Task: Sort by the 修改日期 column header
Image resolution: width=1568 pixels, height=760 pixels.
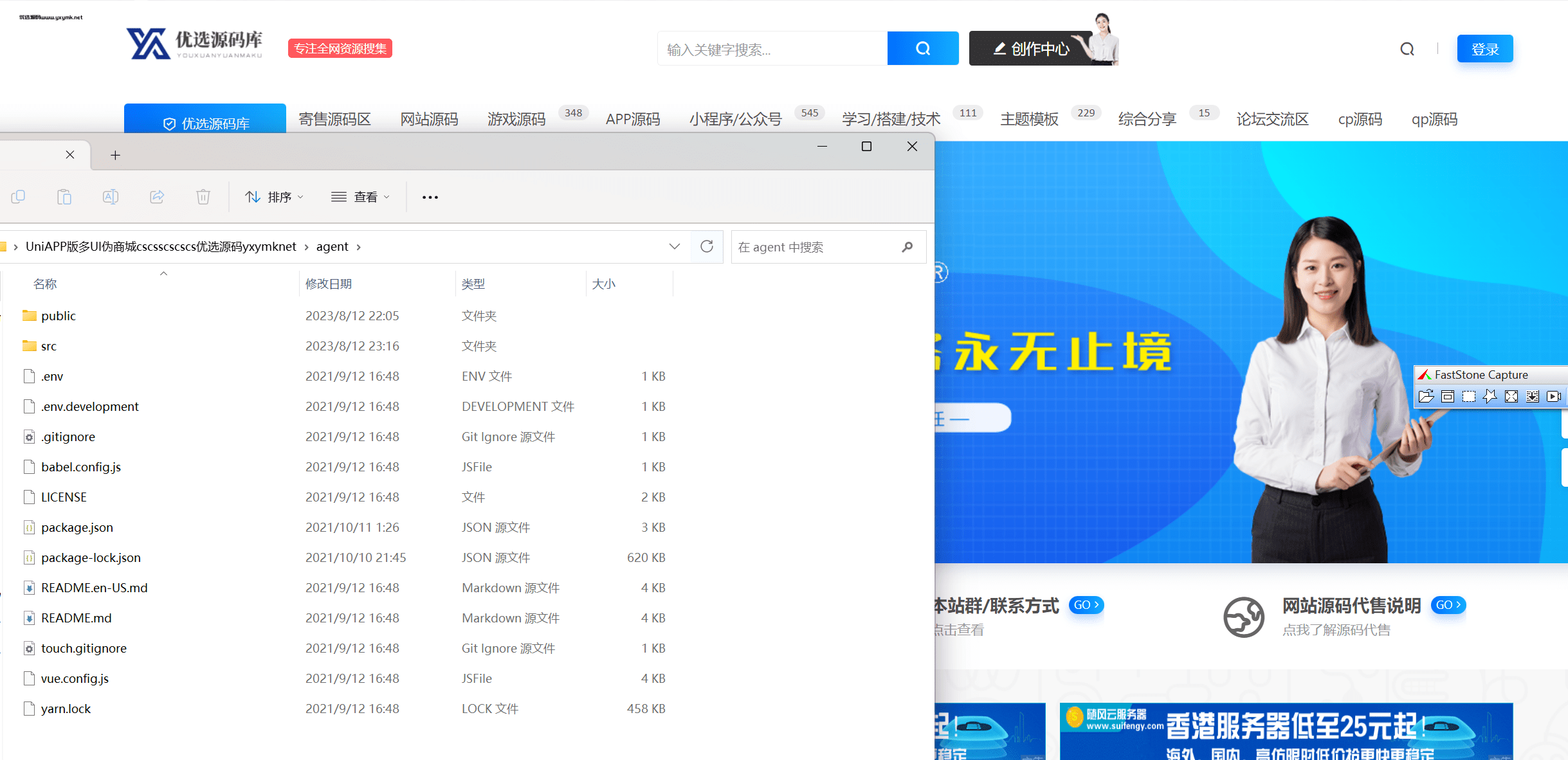Action: pyautogui.click(x=328, y=284)
